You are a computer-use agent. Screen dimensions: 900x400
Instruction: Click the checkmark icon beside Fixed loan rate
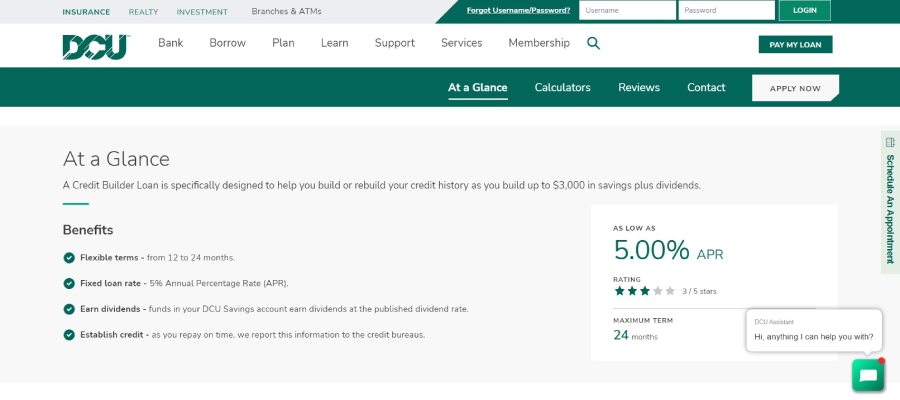(69, 284)
